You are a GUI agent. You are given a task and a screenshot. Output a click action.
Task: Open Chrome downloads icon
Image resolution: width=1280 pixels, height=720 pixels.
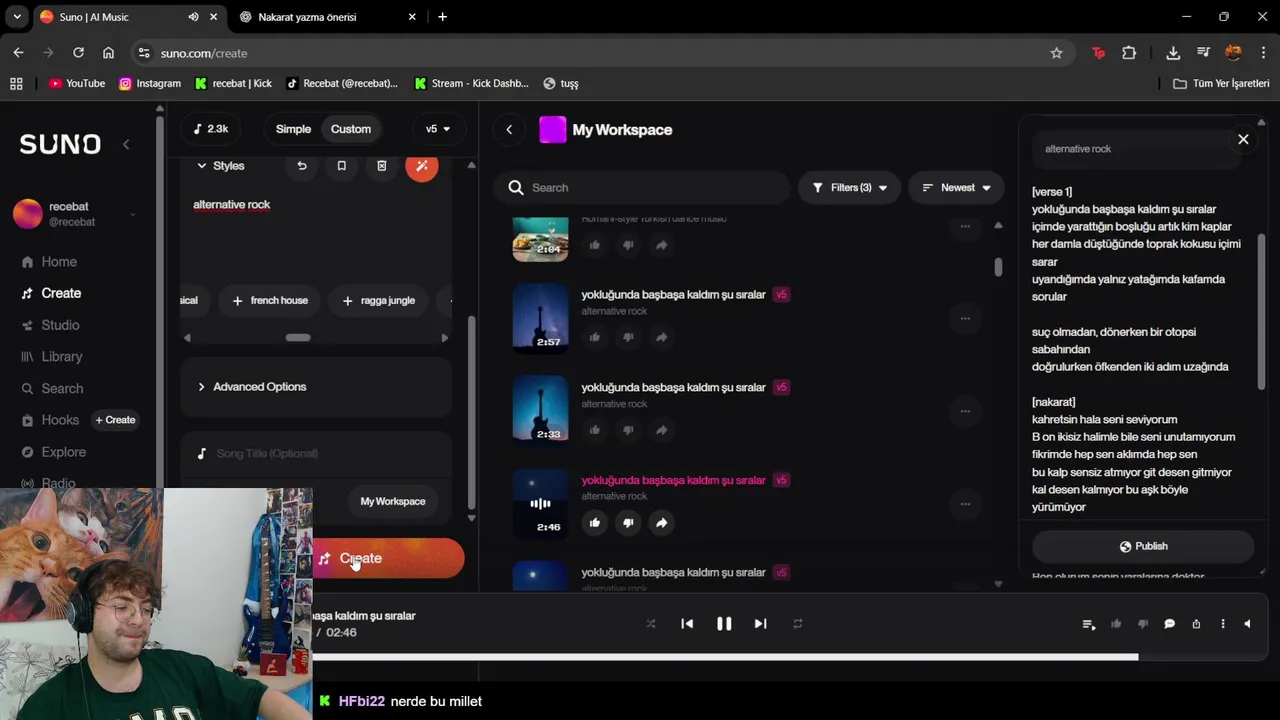point(1173,53)
